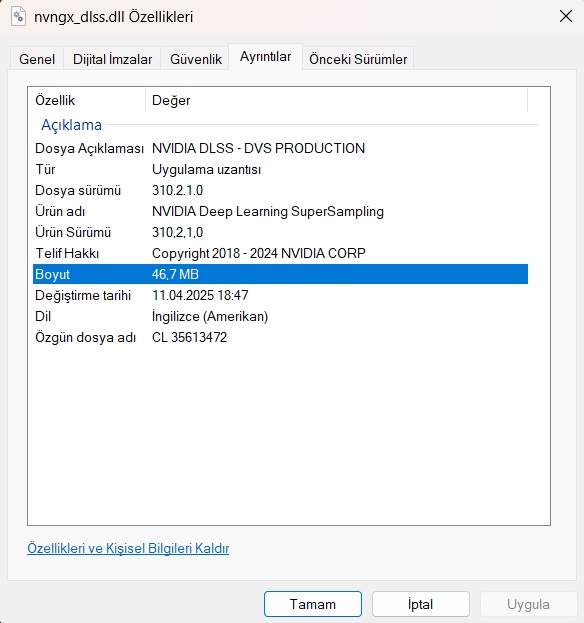Click the date value 11.04.2025 18:47
Image resolution: width=584 pixels, height=623 pixels.
(200, 295)
